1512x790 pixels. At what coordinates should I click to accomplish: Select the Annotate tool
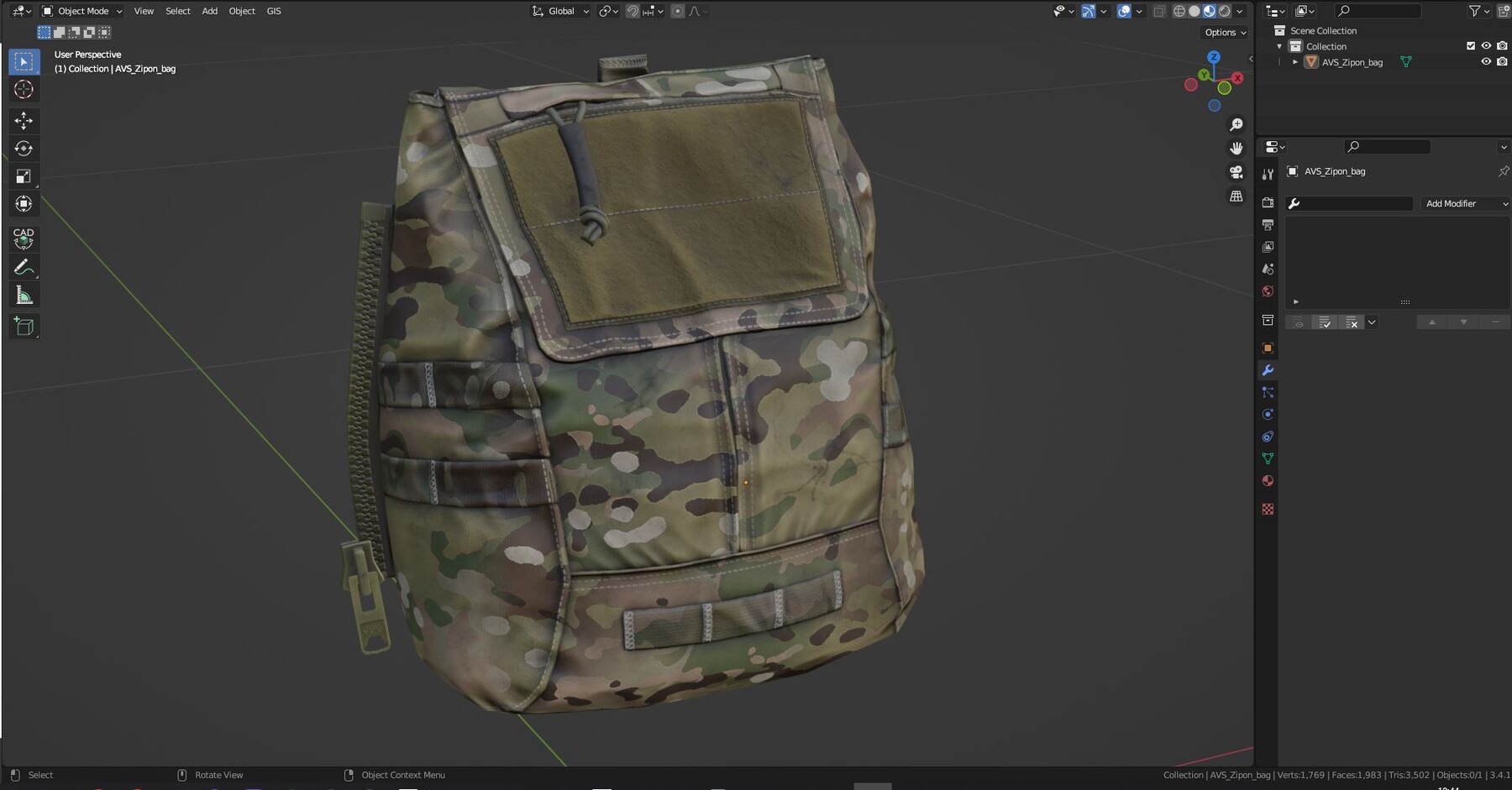pyautogui.click(x=24, y=266)
